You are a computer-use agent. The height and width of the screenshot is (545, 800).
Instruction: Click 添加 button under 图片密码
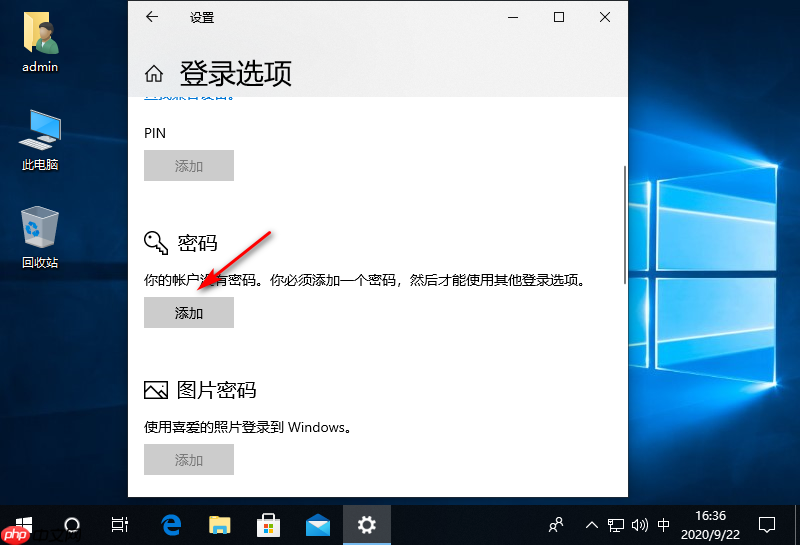pos(189,459)
